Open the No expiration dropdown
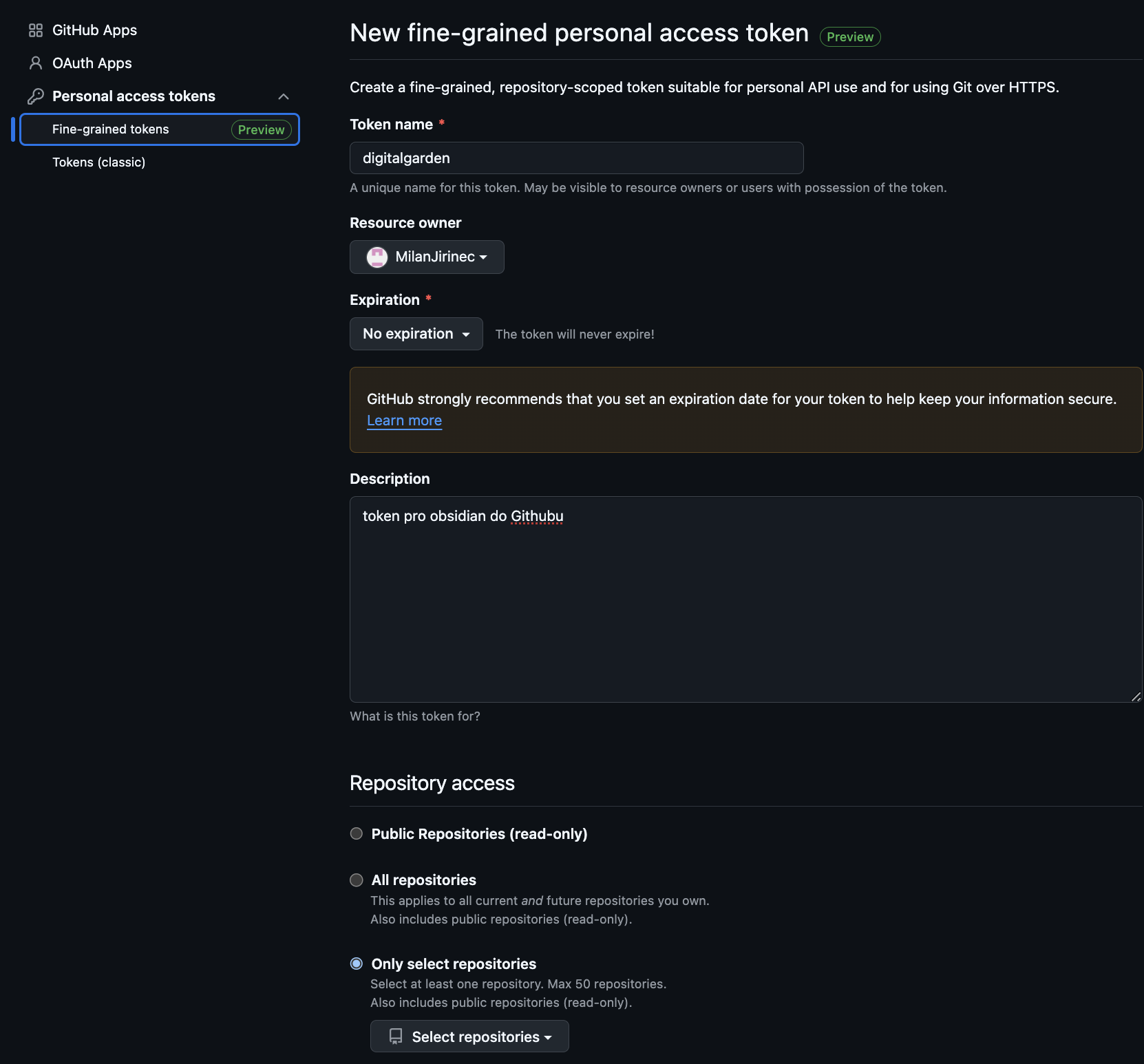This screenshot has width=1144, height=1064. (x=416, y=334)
